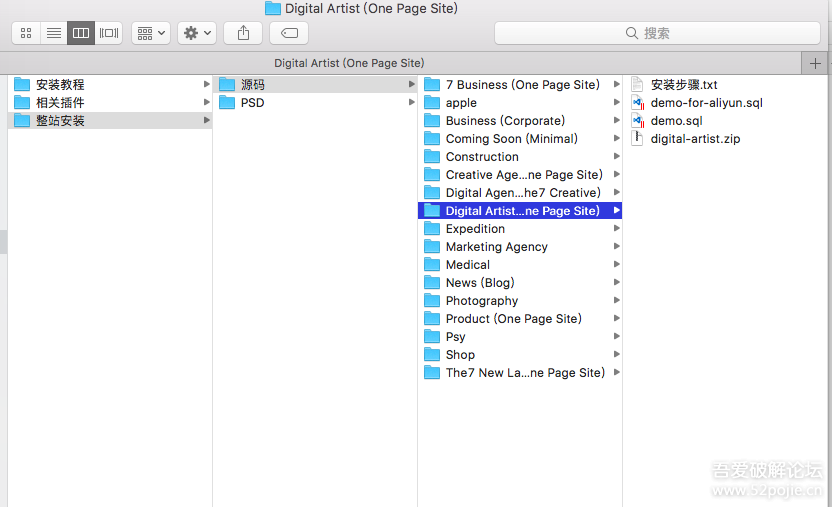
Task: Click the Share toolbar button
Action: 243,33
